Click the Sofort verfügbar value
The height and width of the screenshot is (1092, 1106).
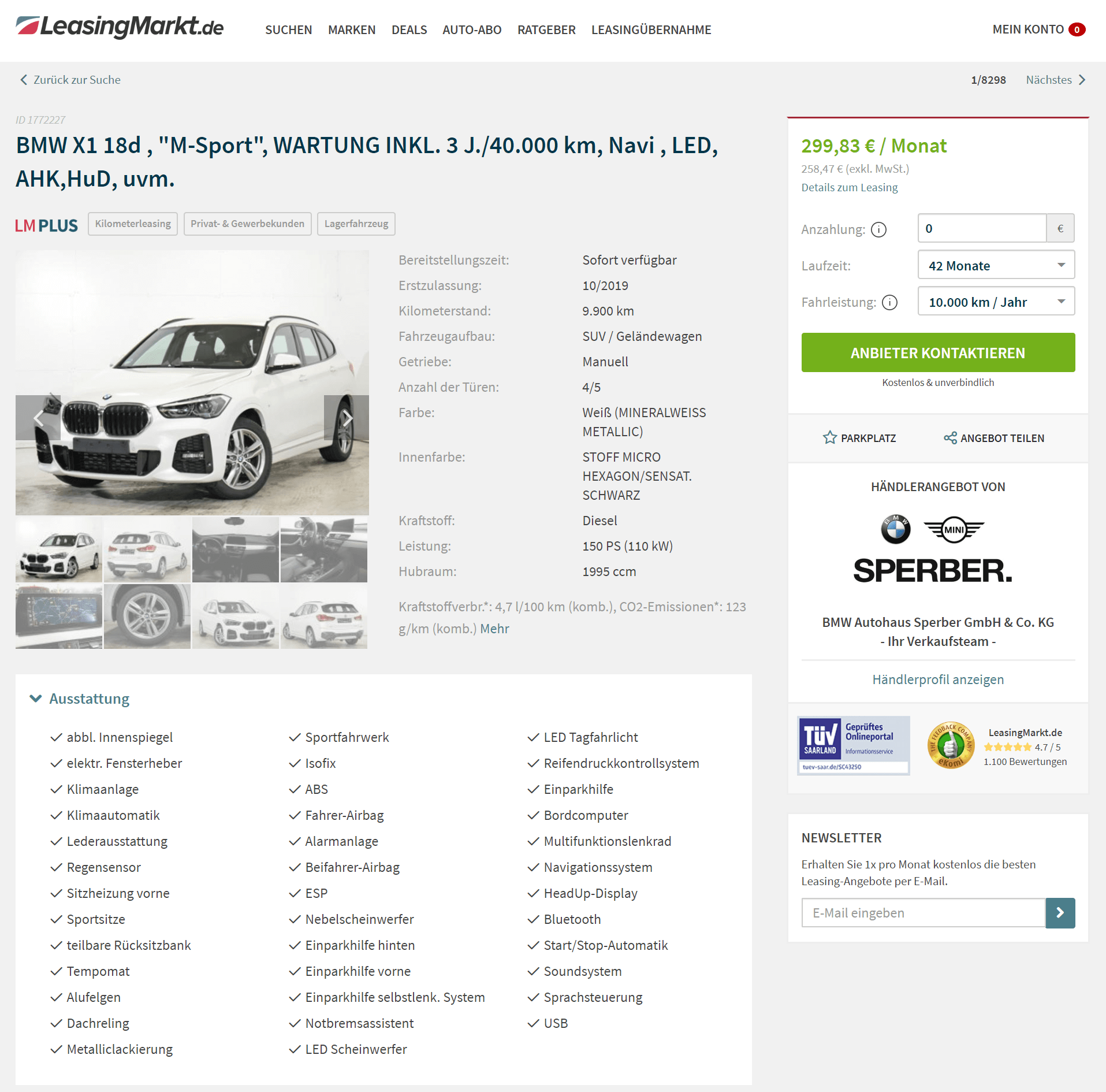[x=630, y=260]
